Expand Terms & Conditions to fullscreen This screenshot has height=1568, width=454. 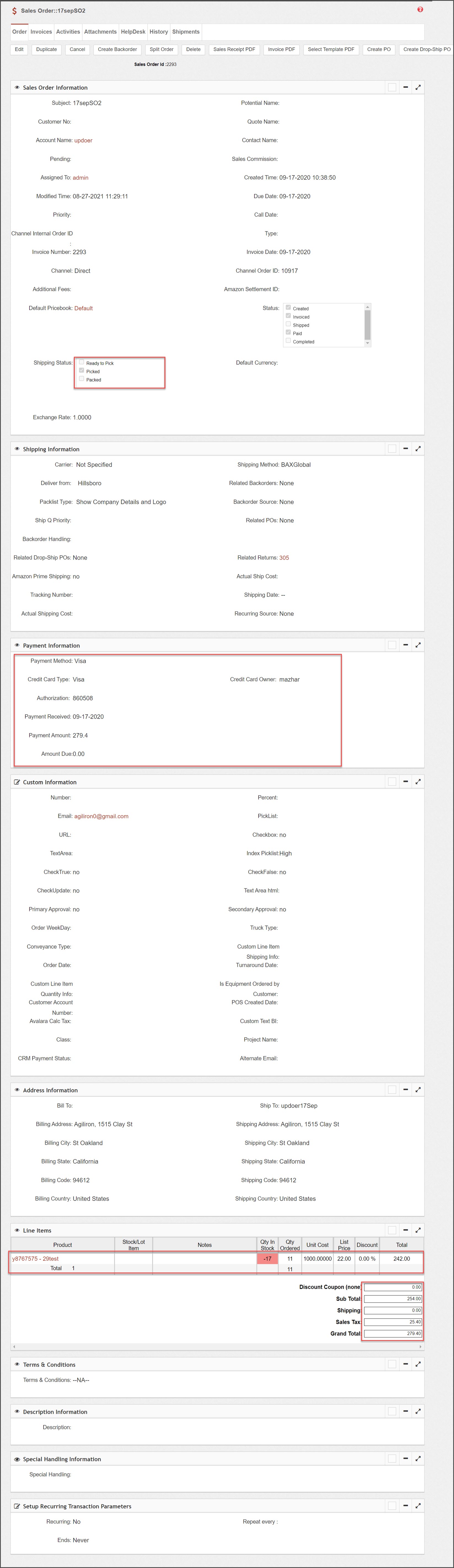pyautogui.click(x=418, y=1364)
